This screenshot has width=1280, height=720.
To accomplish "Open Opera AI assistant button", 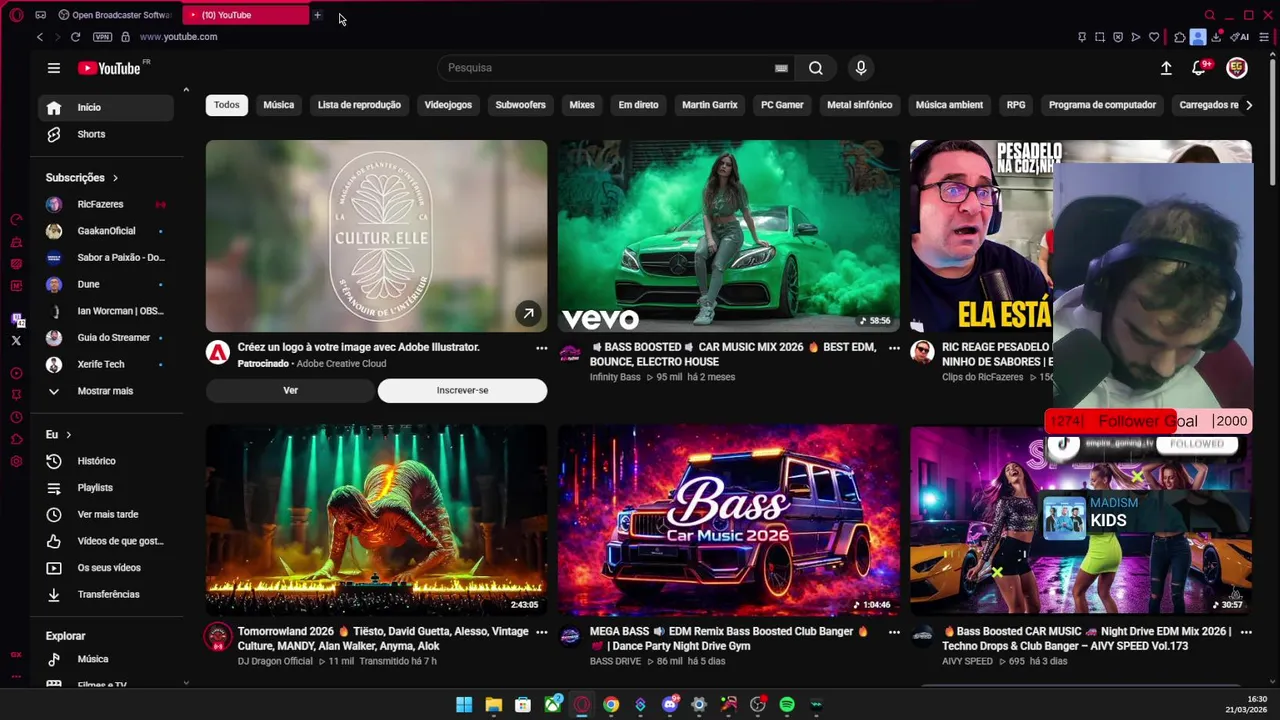I will 1240,37.
